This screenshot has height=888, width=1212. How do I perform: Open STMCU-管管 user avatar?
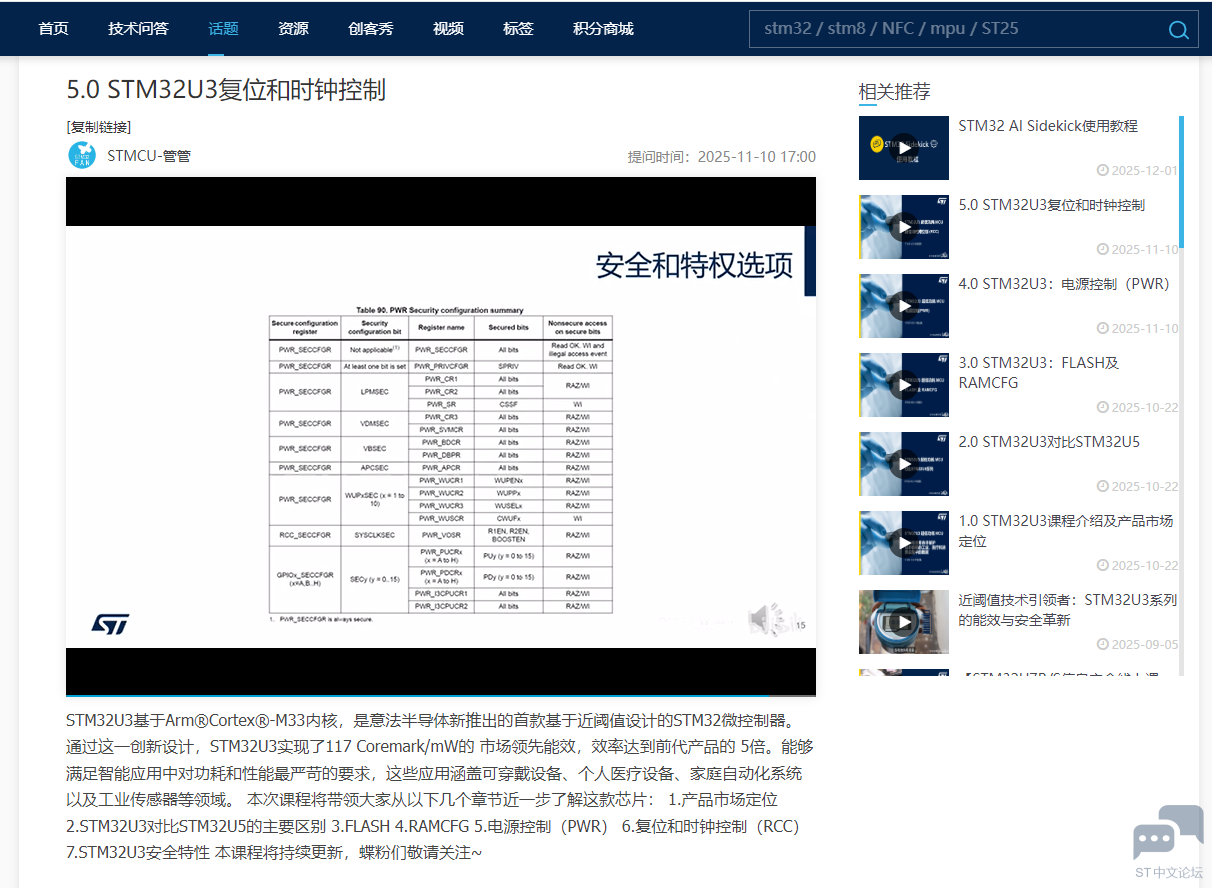click(x=82, y=155)
